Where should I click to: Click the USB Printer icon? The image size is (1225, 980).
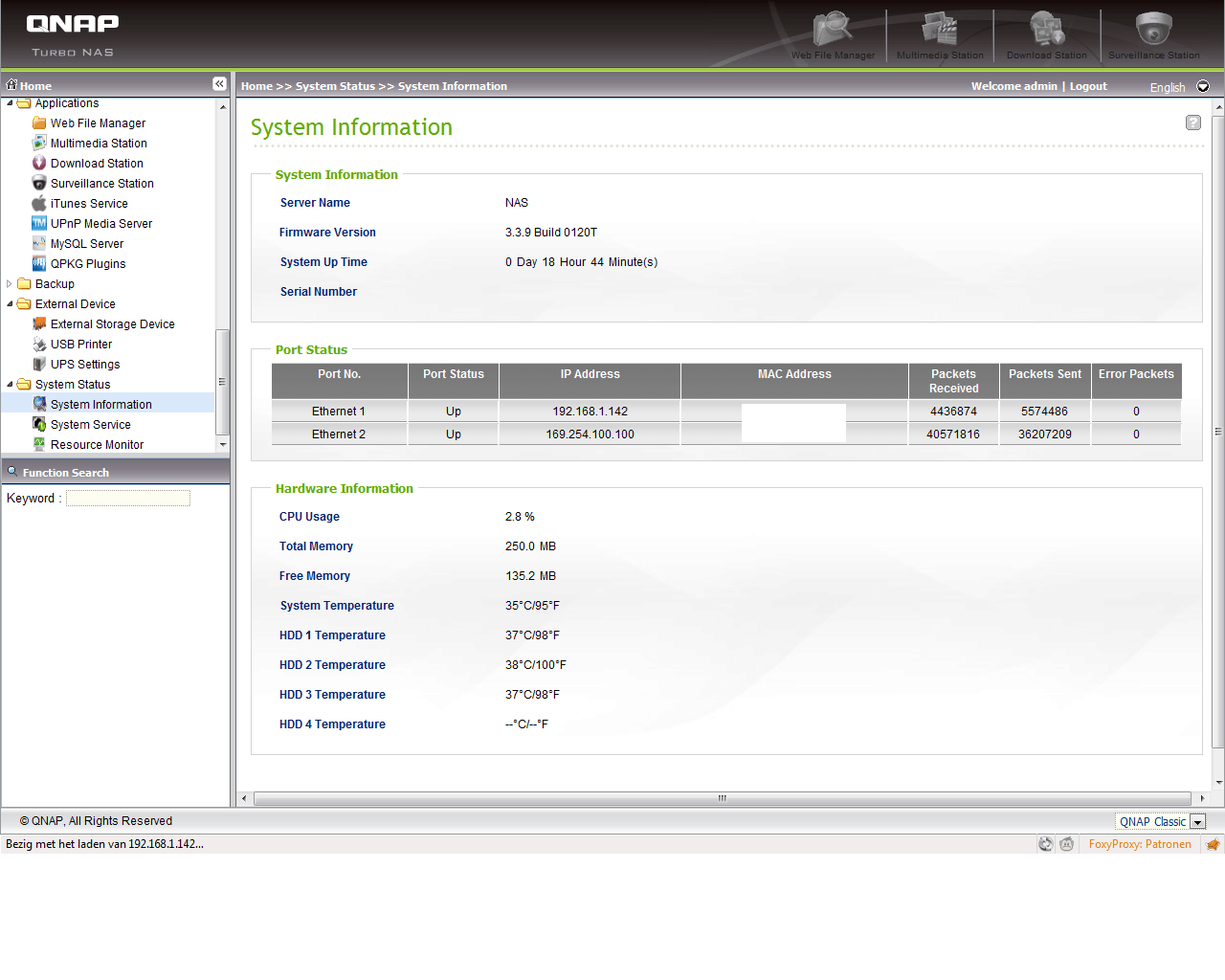pos(39,344)
